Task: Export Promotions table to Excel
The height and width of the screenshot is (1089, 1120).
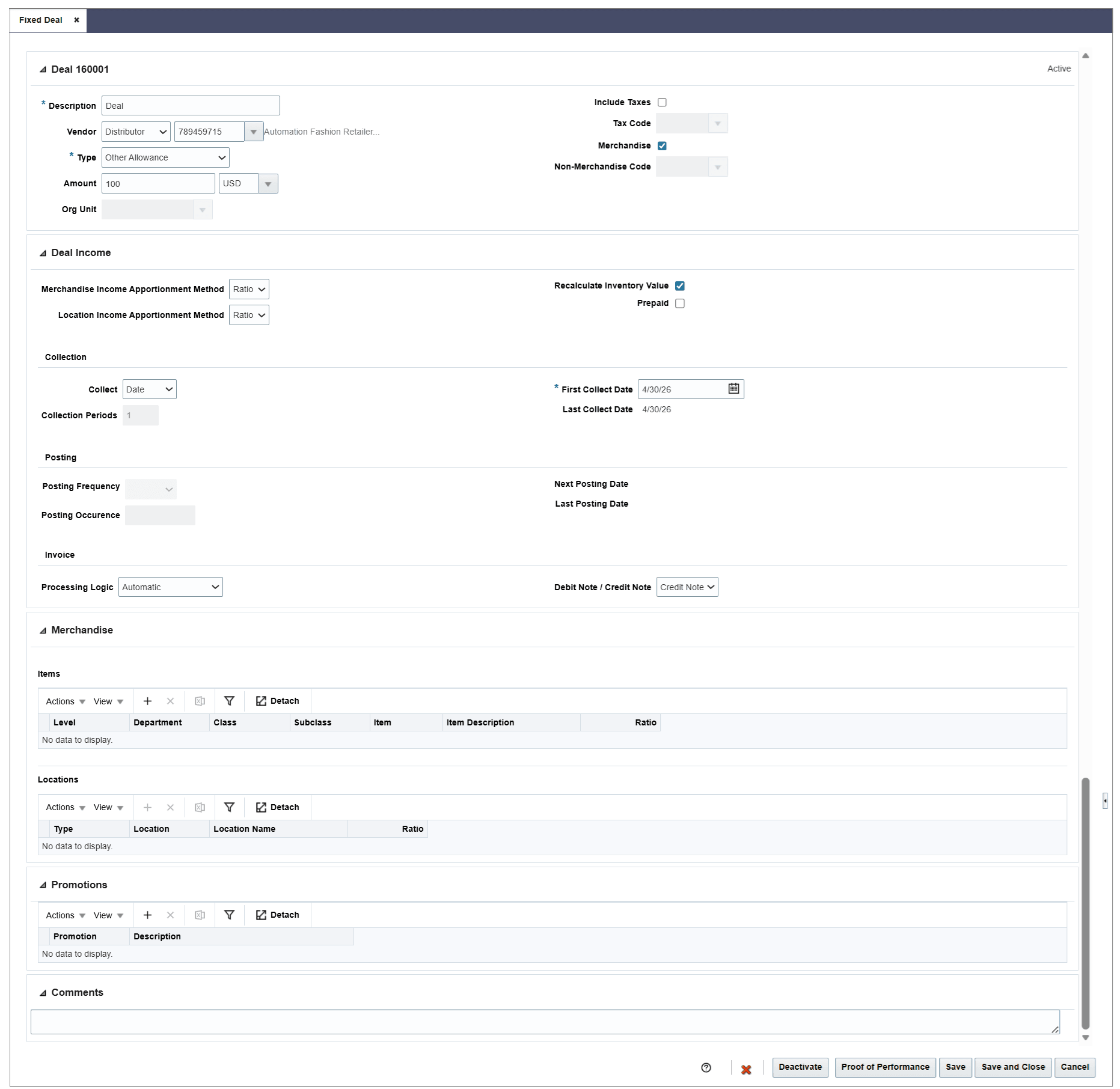Action: coord(200,915)
